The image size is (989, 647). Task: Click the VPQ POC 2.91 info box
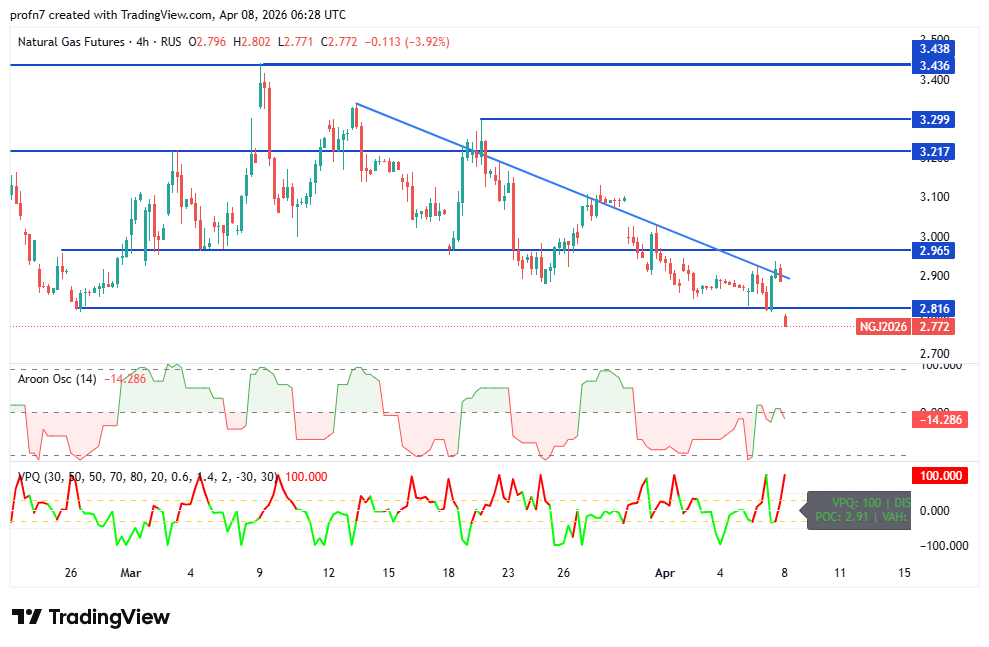click(859, 510)
